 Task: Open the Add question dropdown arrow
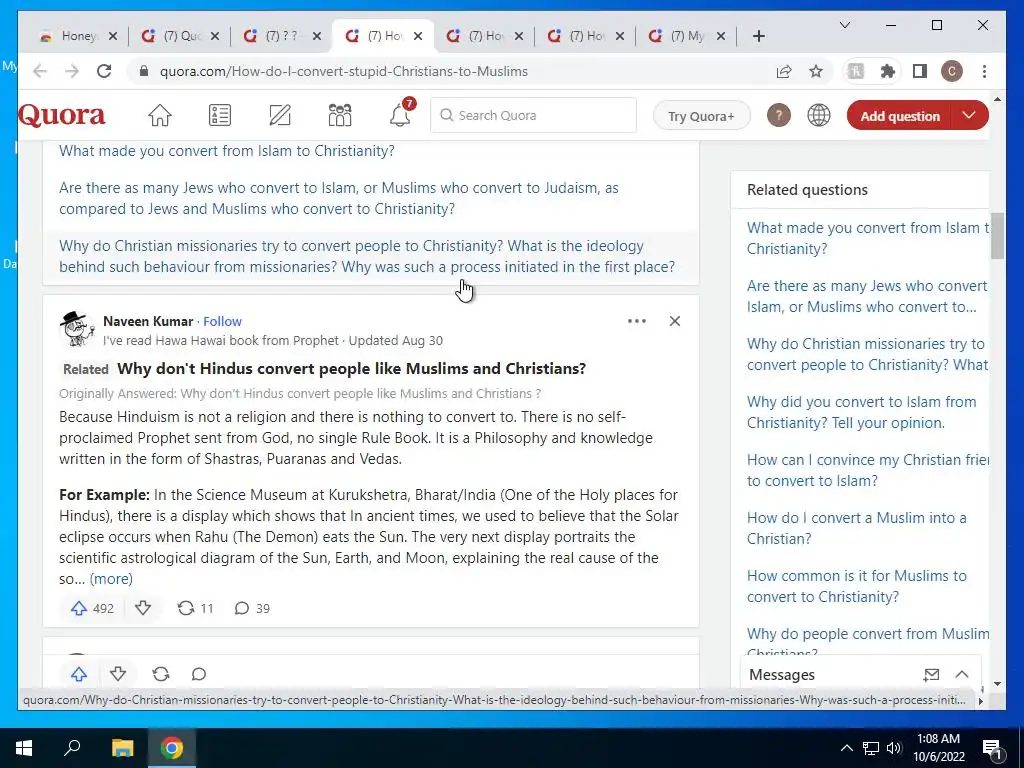coord(969,116)
